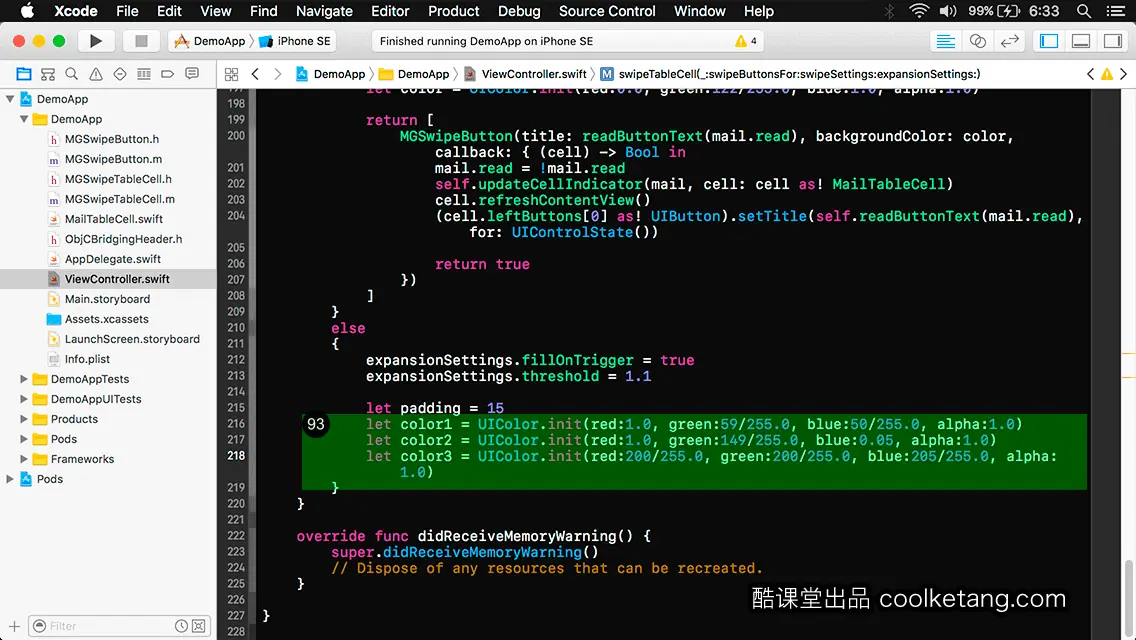Screen dimensions: 1136x640
Task: Open Spotlight search
Action: [1084, 11]
